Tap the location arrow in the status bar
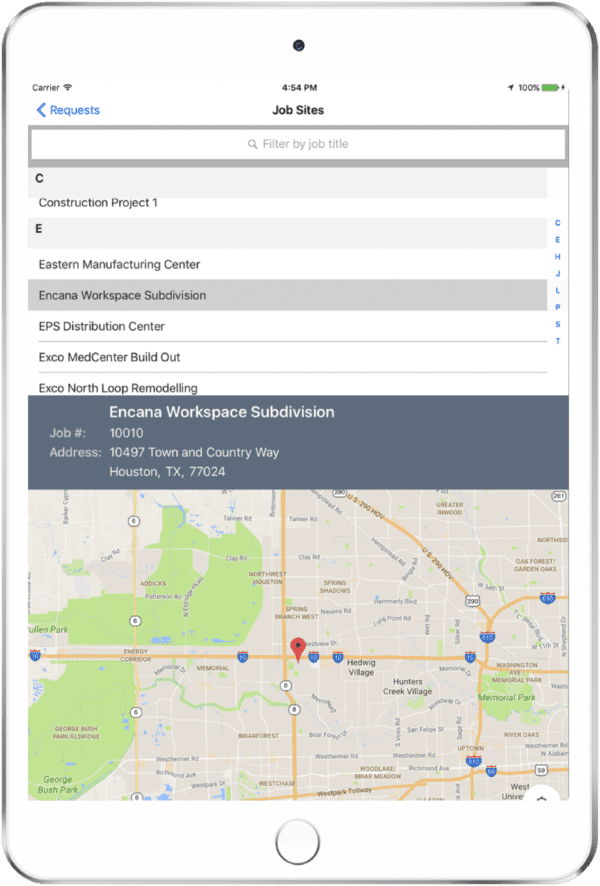600x886 pixels. pyautogui.click(x=510, y=88)
